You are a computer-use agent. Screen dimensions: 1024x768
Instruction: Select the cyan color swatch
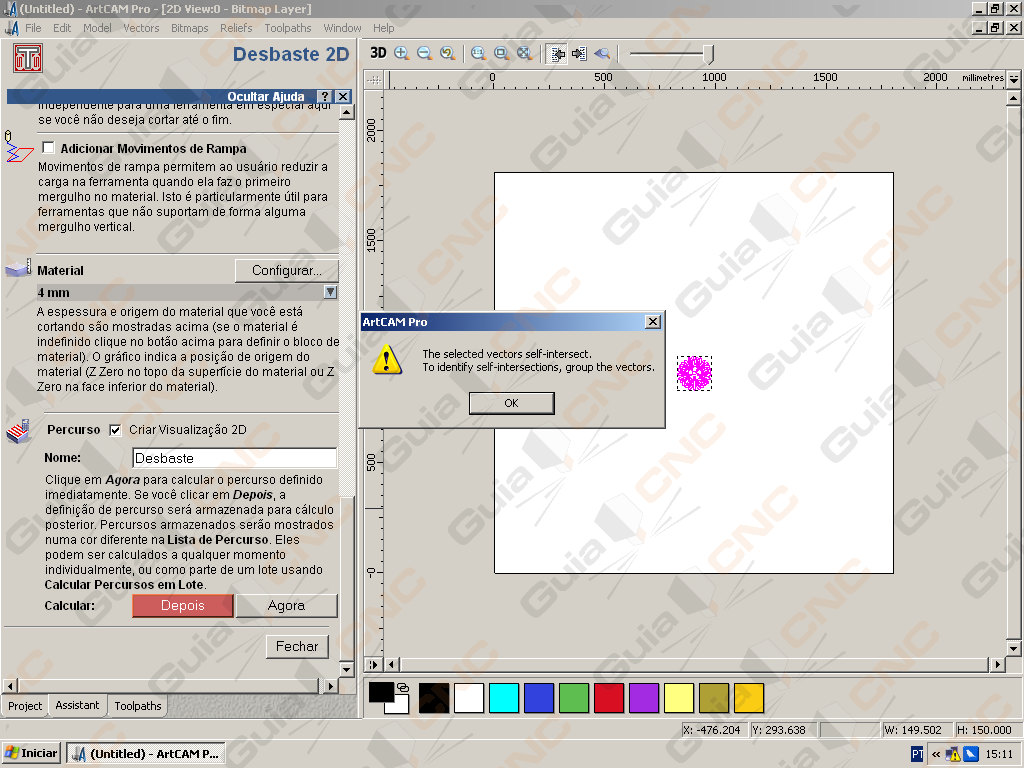(504, 697)
